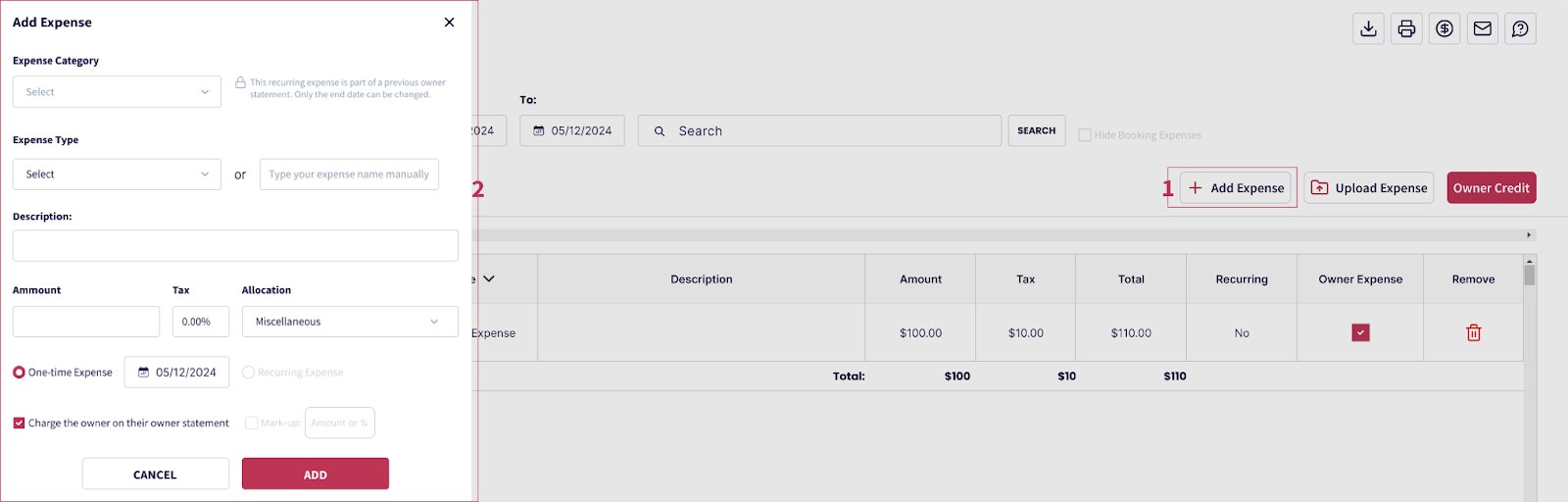Delete expense row with trash icon
1568x502 pixels.
[x=1473, y=333]
